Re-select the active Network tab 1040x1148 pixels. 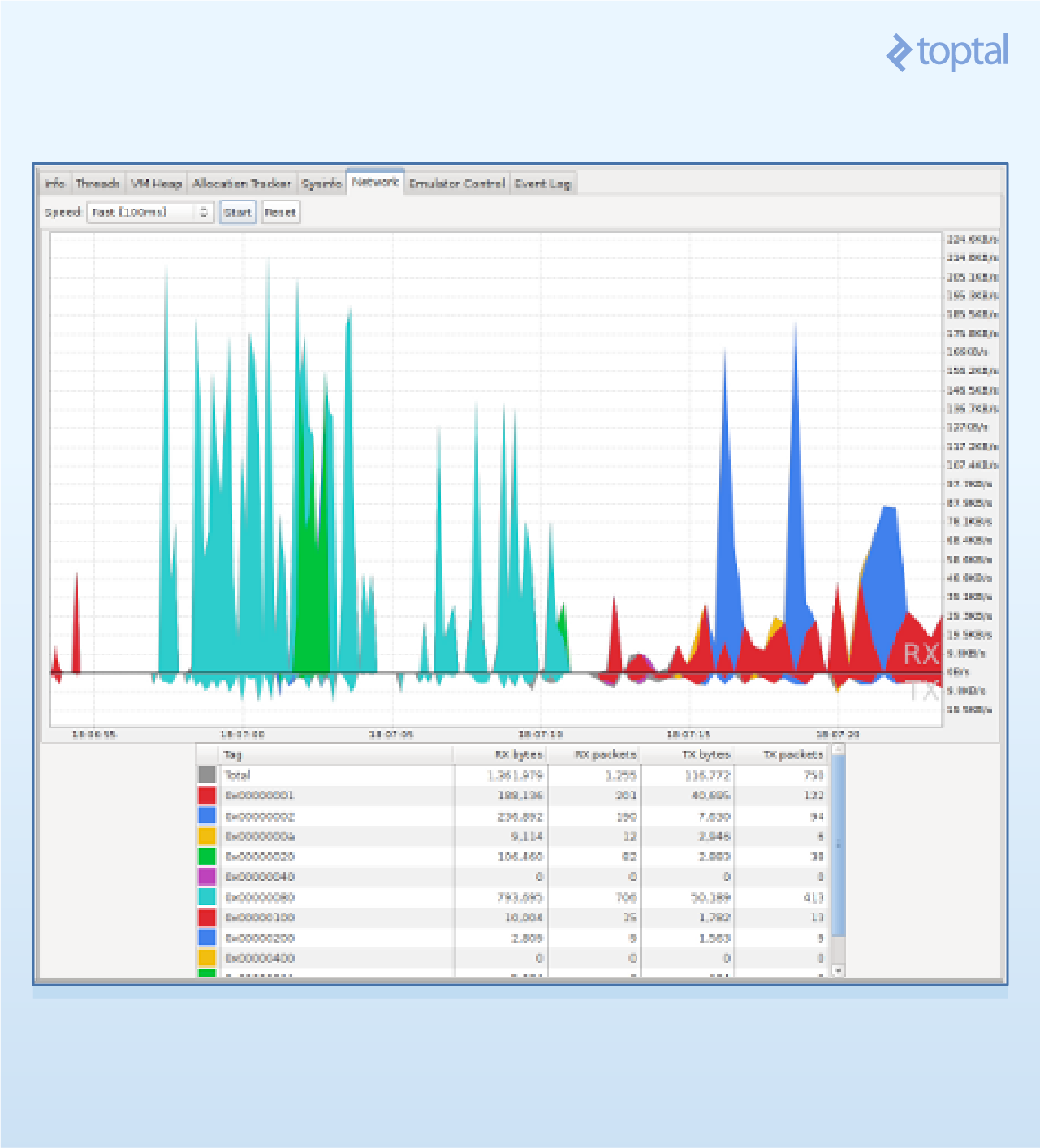click(375, 182)
